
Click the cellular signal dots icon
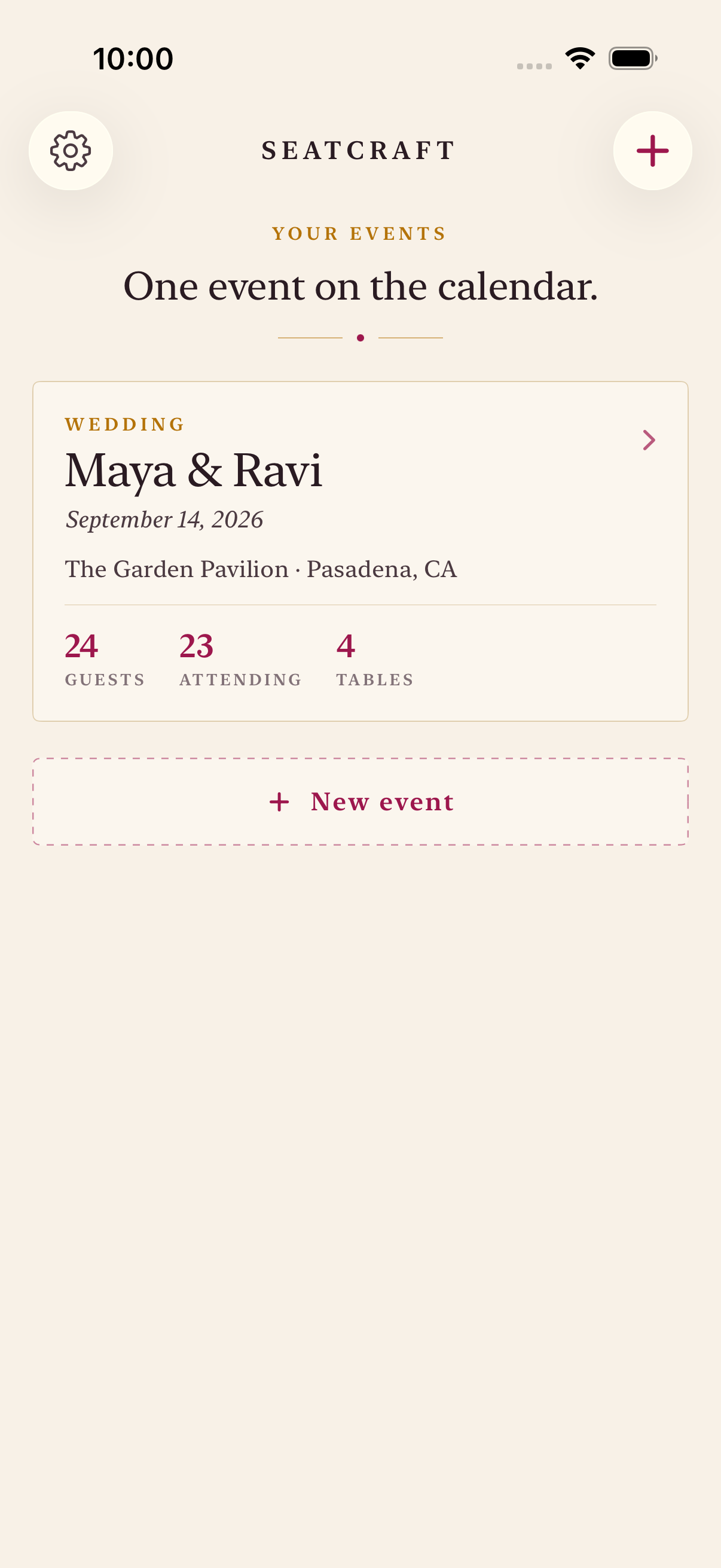(534, 66)
